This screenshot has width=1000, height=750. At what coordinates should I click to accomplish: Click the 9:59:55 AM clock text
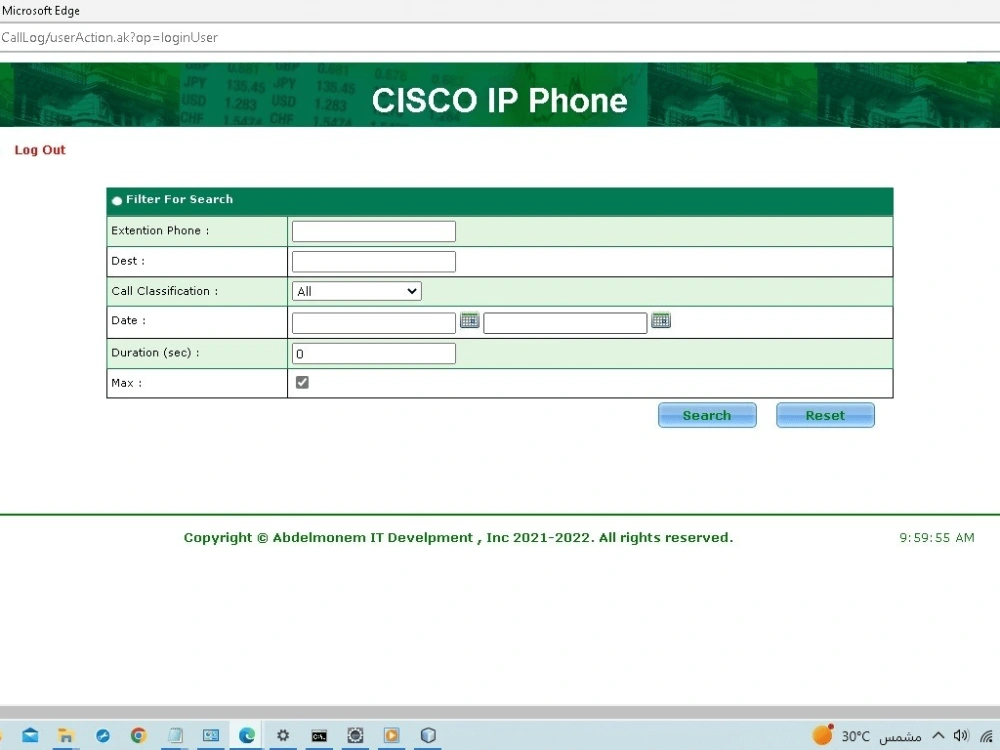(x=937, y=538)
